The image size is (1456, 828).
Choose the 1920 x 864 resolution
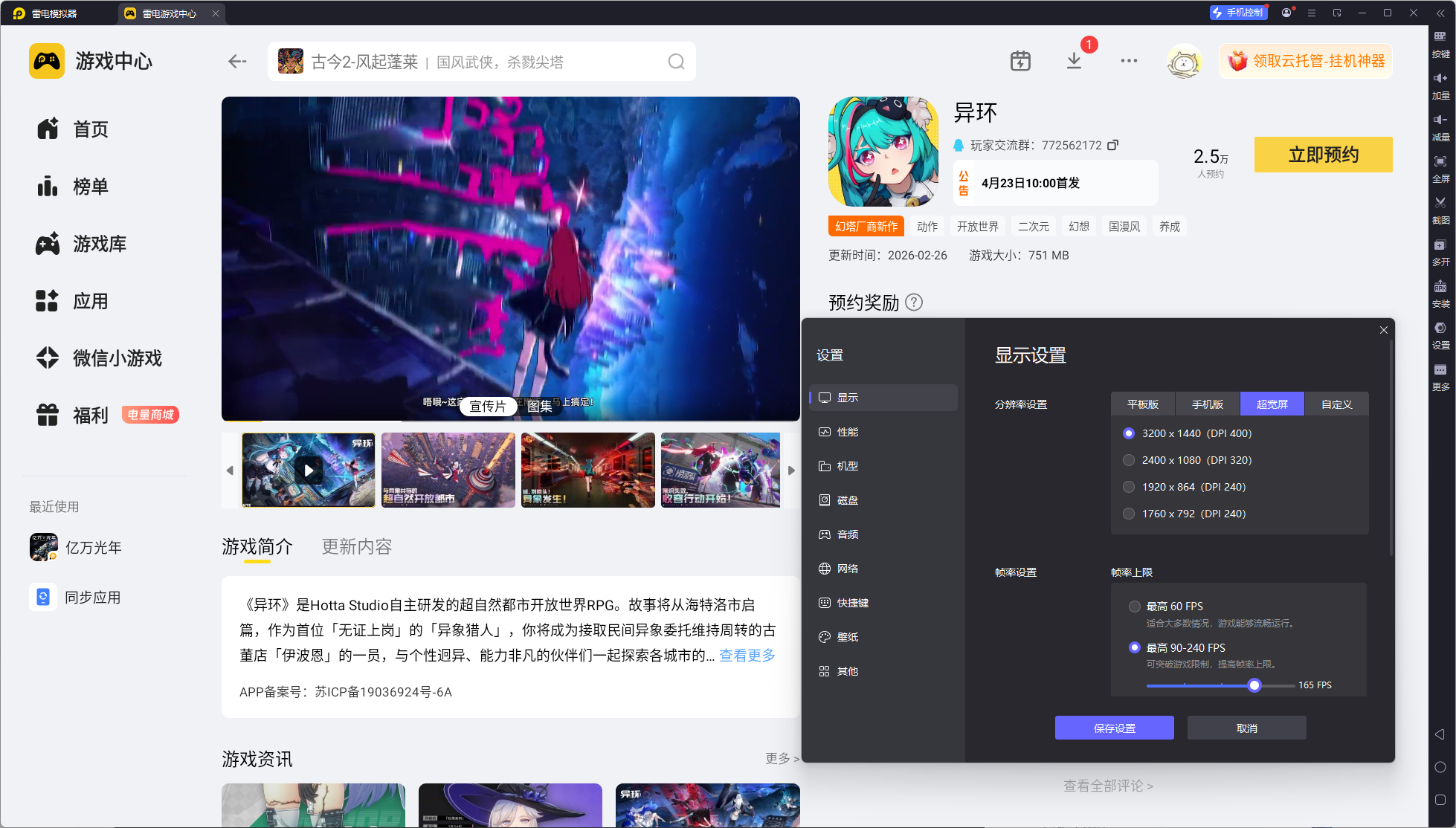tap(1129, 487)
